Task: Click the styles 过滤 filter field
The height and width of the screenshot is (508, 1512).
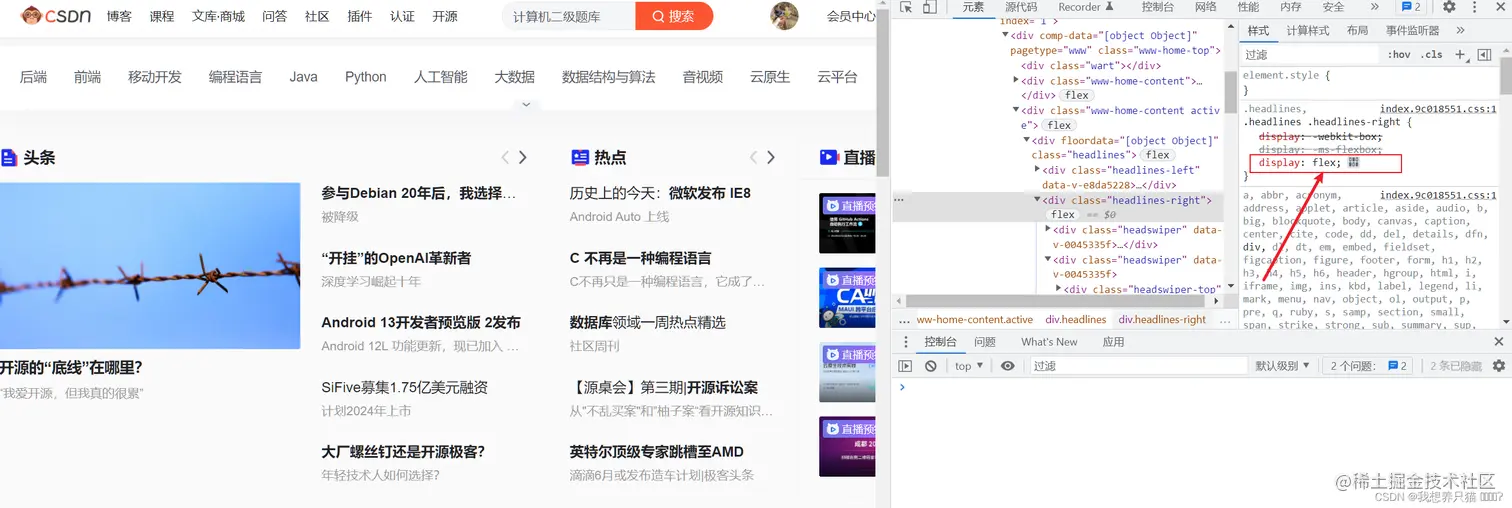Action: 1310,55
